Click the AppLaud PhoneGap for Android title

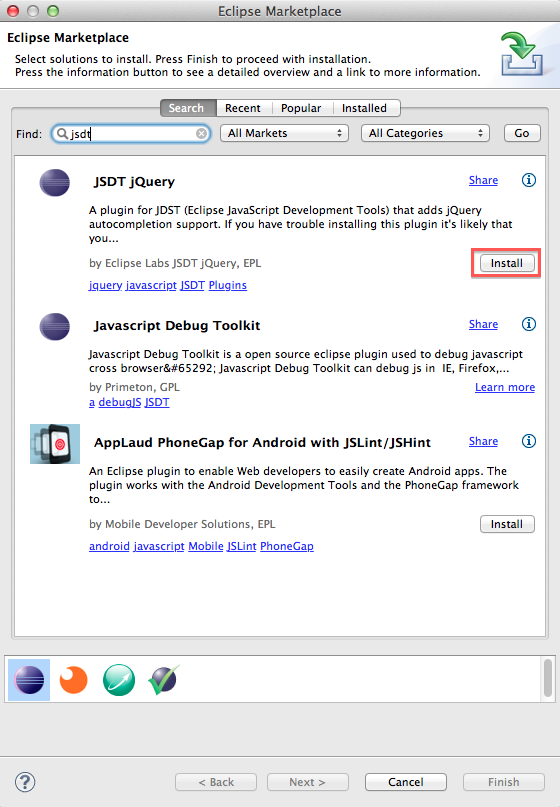coord(262,443)
